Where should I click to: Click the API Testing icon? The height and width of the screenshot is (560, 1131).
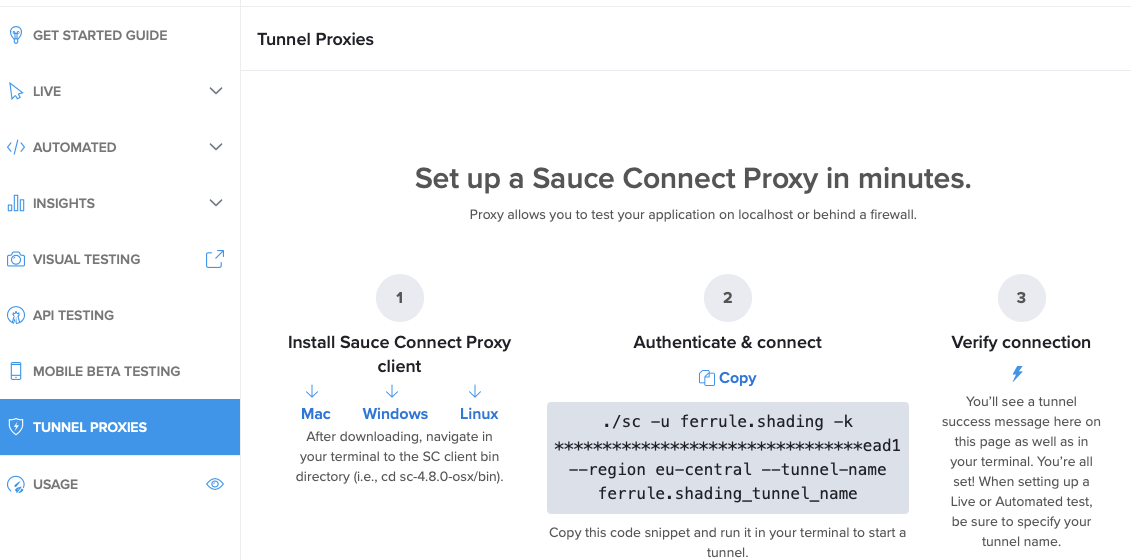16,315
